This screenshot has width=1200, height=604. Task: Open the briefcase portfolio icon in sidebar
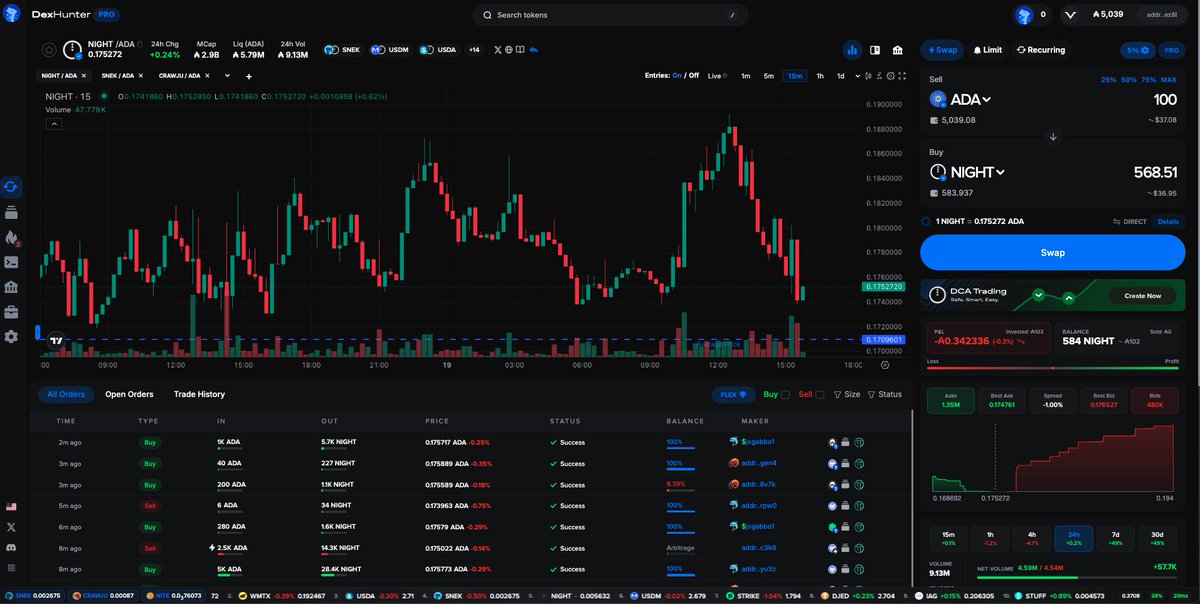coord(11,312)
